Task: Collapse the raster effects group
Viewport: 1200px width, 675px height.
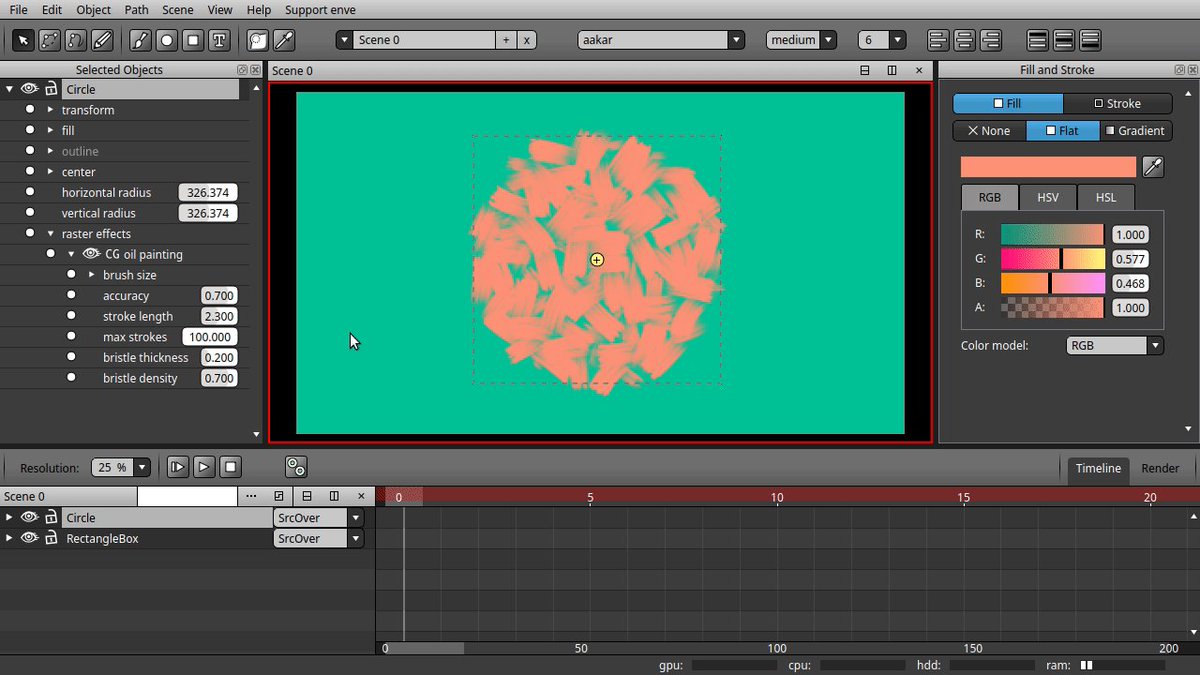Action: click(50, 234)
